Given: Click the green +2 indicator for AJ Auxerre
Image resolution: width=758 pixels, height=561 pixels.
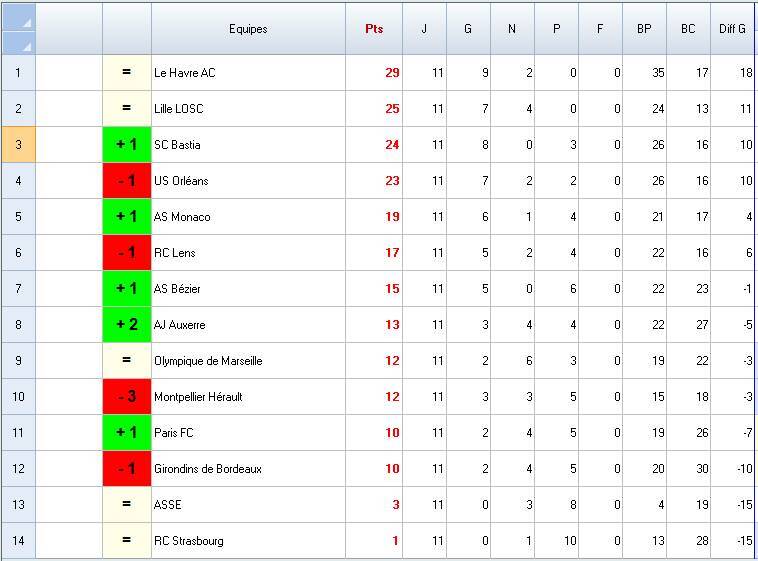Looking at the screenshot, I should point(127,325).
